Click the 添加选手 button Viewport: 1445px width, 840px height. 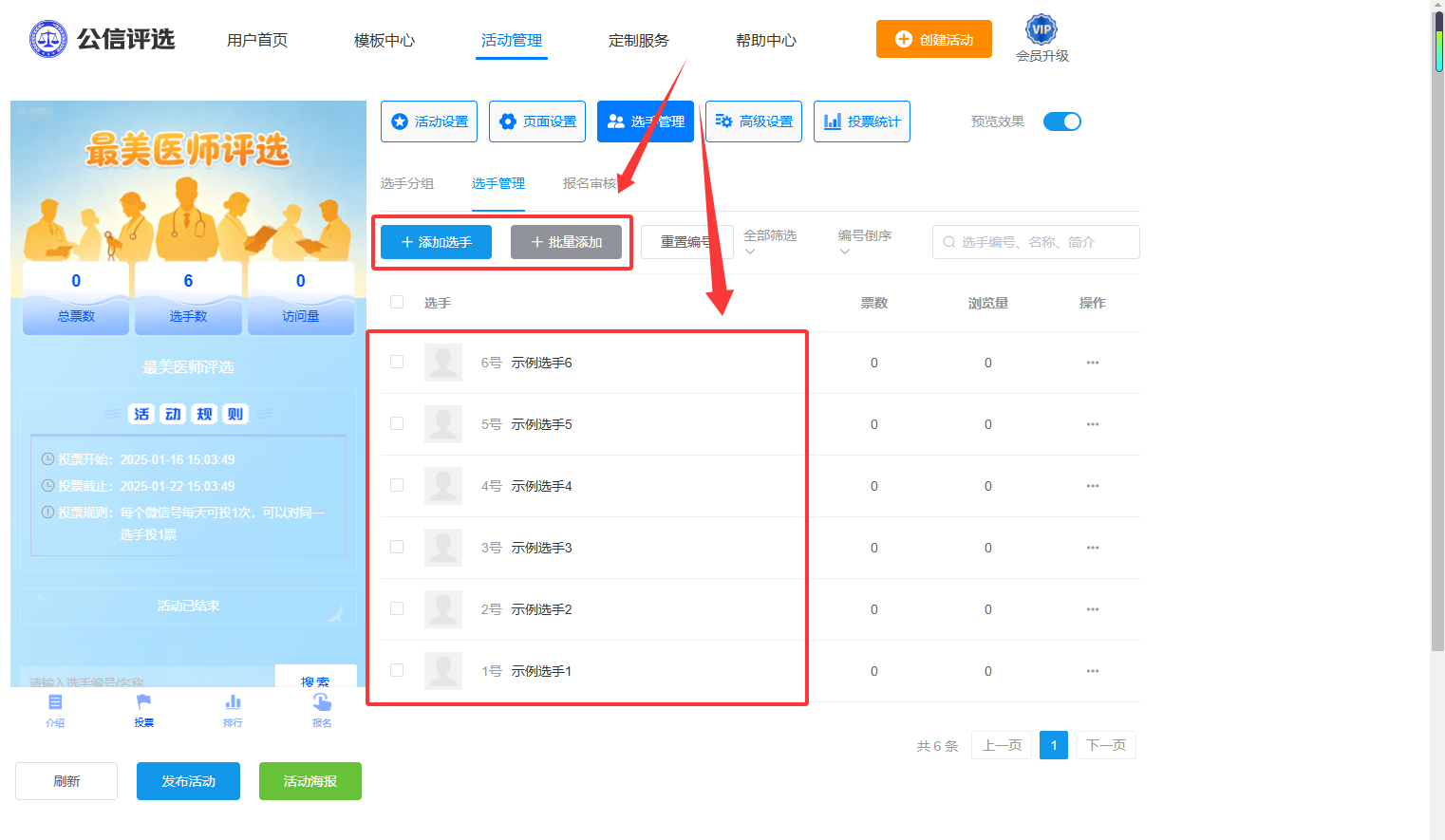point(437,242)
